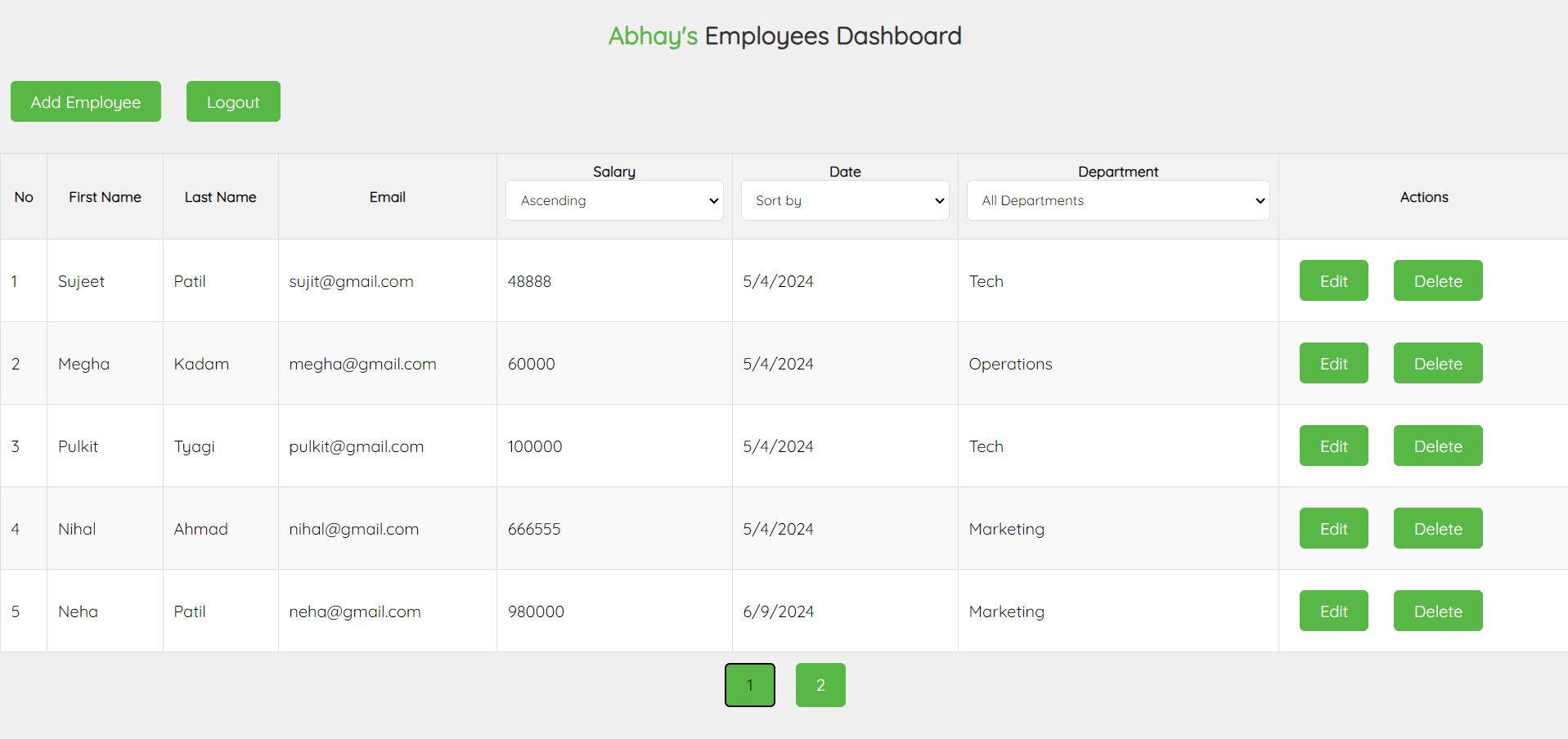1568x739 pixels.
Task: Open the 'All Departments' filter dropdown
Action: (x=1117, y=200)
